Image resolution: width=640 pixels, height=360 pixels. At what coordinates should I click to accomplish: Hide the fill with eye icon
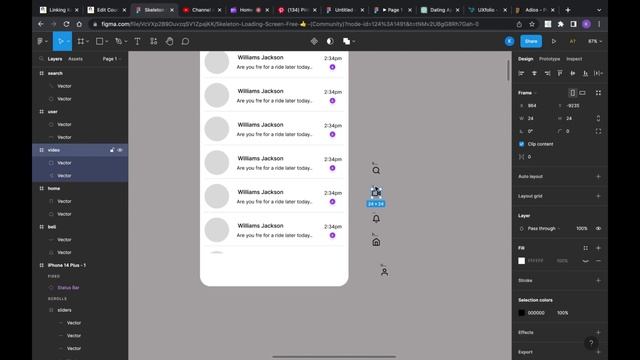point(586,261)
